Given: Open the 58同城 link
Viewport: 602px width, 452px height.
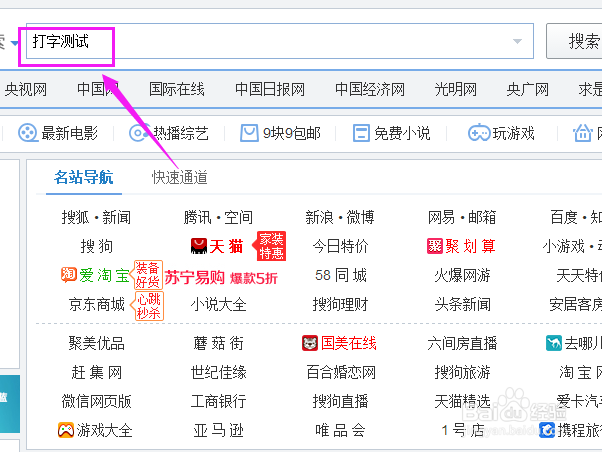Looking at the screenshot, I should tap(341, 275).
